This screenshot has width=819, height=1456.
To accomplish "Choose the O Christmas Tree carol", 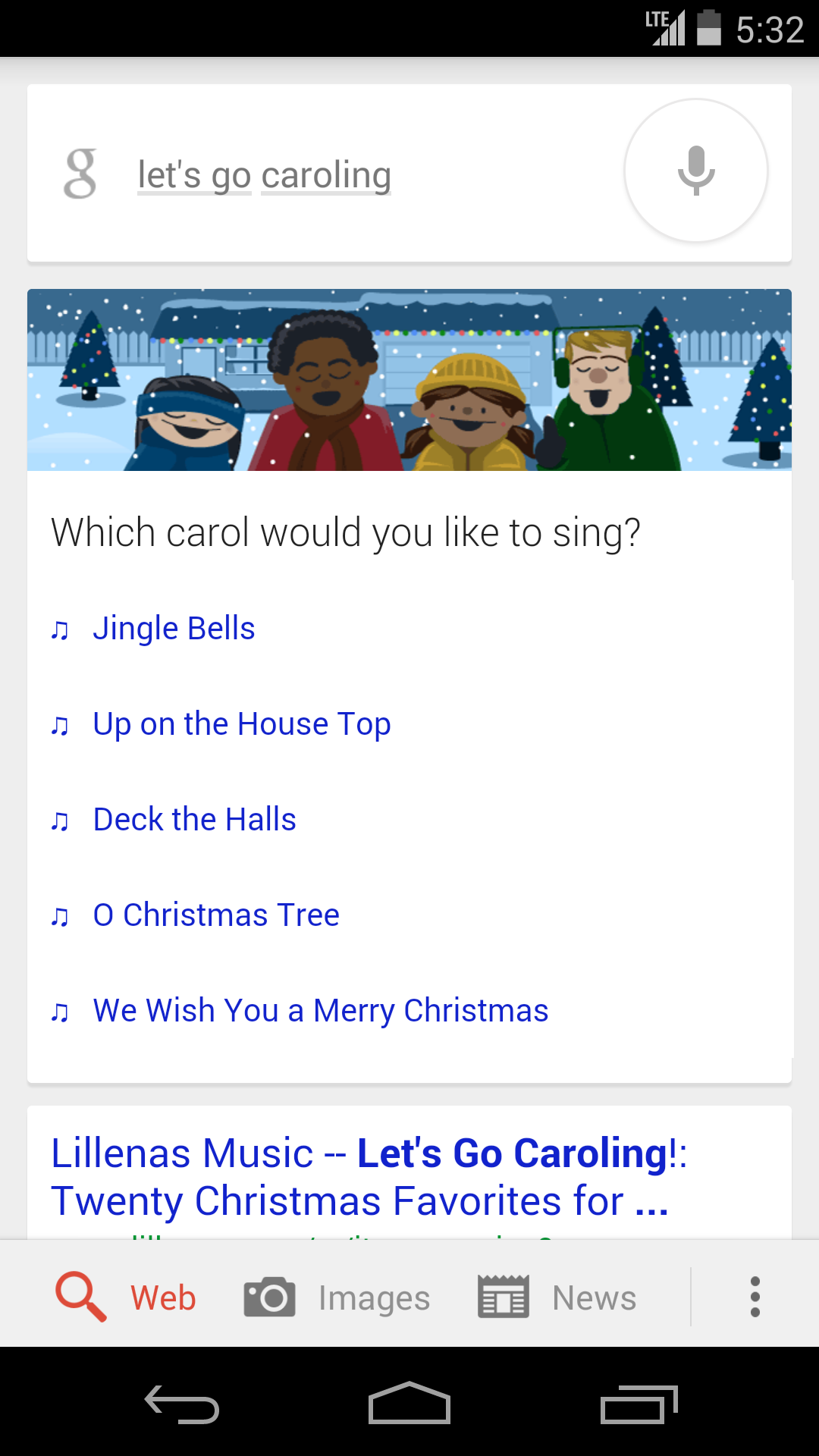I will [x=216, y=915].
